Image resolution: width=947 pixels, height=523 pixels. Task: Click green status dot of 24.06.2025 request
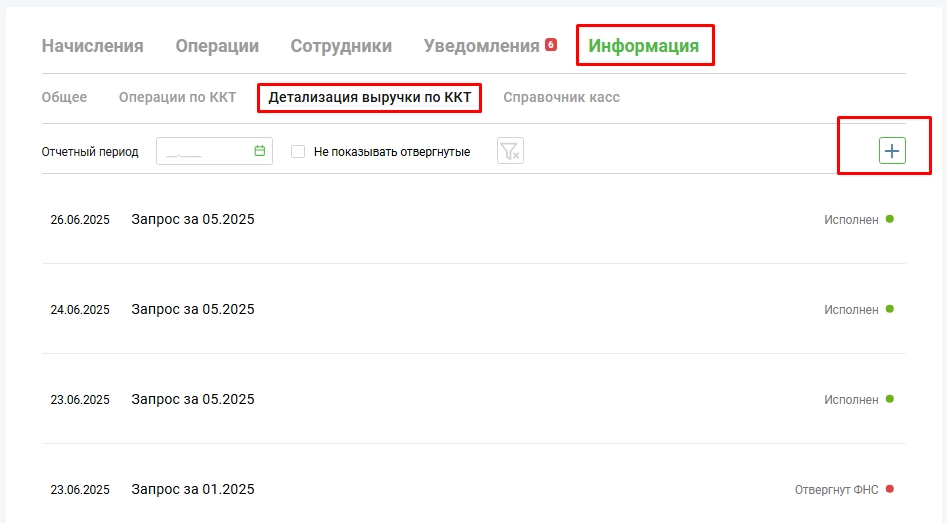pyautogui.click(x=890, y=309)
